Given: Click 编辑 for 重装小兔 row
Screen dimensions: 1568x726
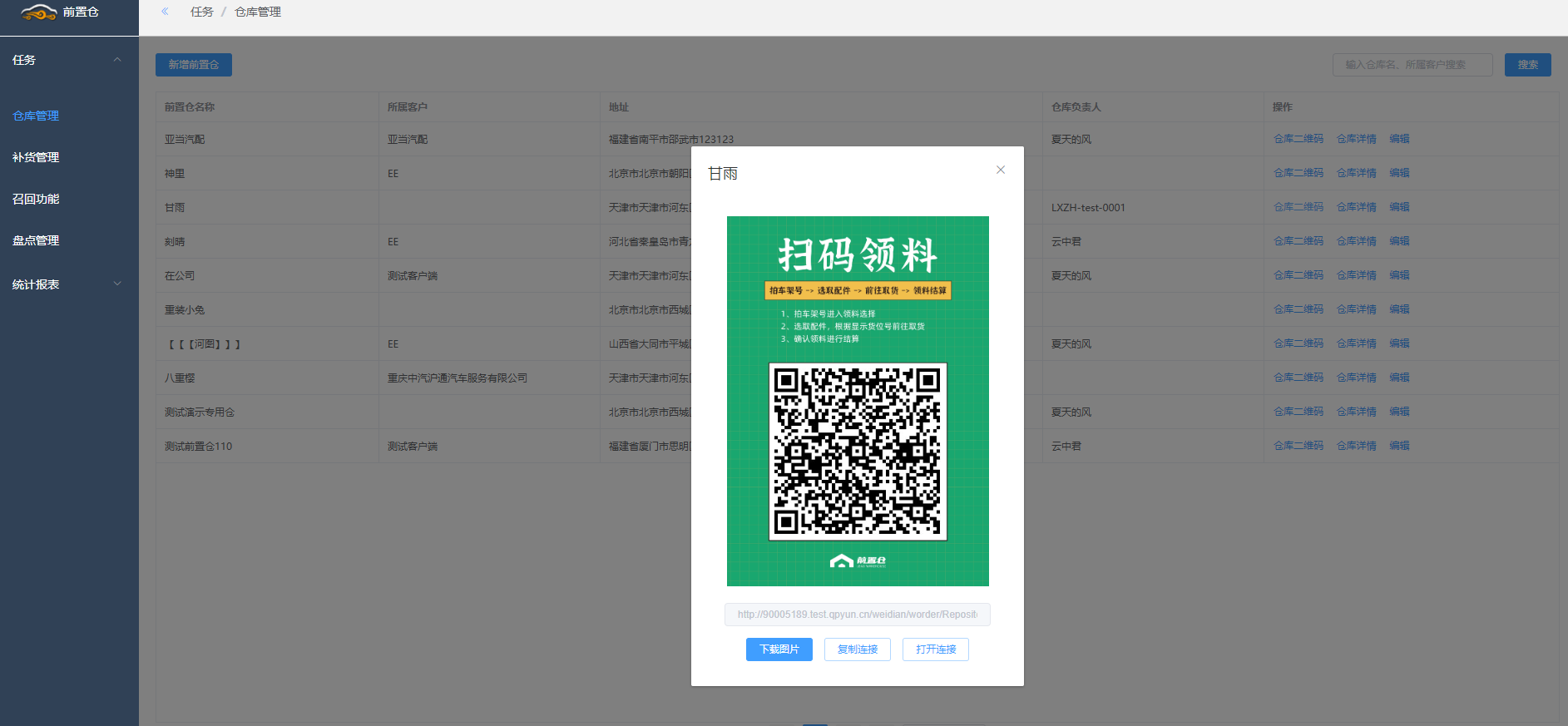Looking at the screenshot, I should click(1399, 309).
